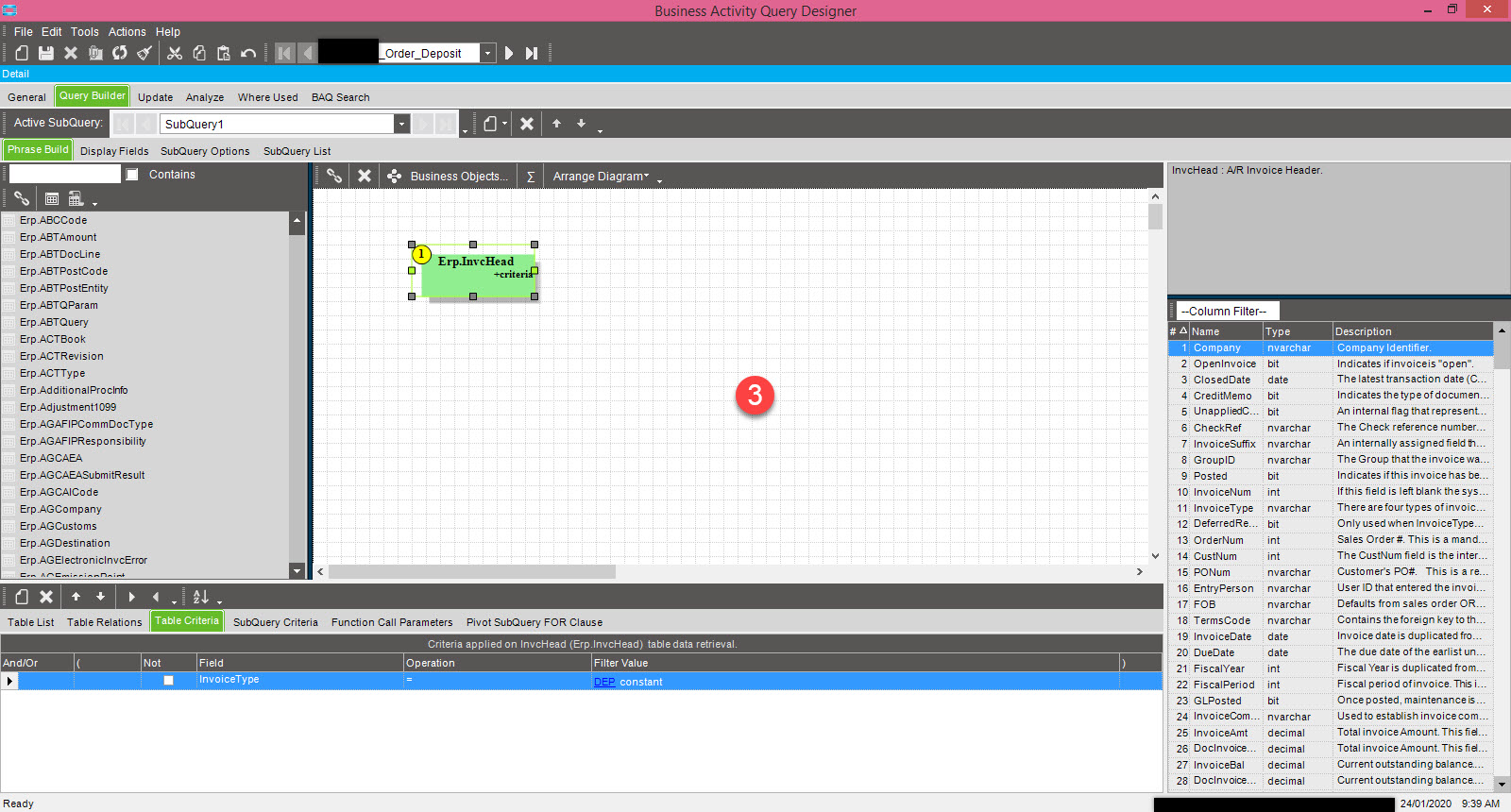Screen dimensions: 1511x812
Task: Click the Clear broom icon in main toolbar
Action: (x=144, y=53)
